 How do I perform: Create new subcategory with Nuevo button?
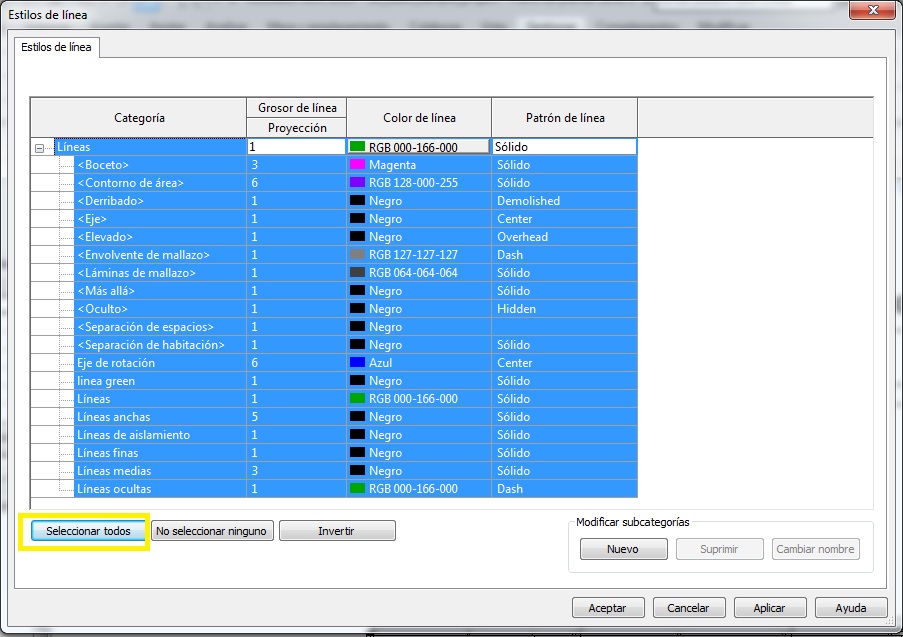(x=623, y=549)
